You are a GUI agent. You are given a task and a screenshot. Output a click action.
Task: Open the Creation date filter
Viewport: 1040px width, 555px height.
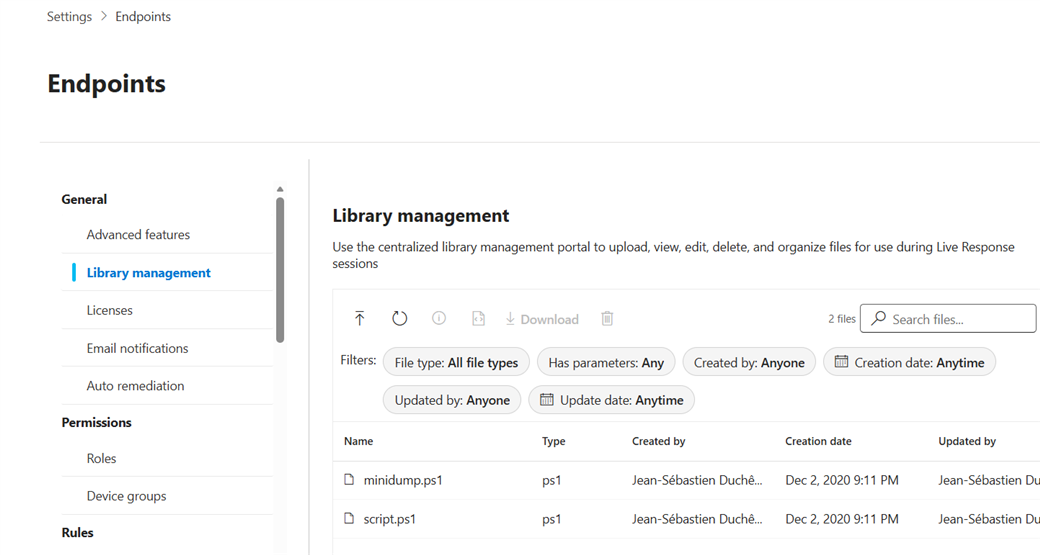[x=909, y=362]
